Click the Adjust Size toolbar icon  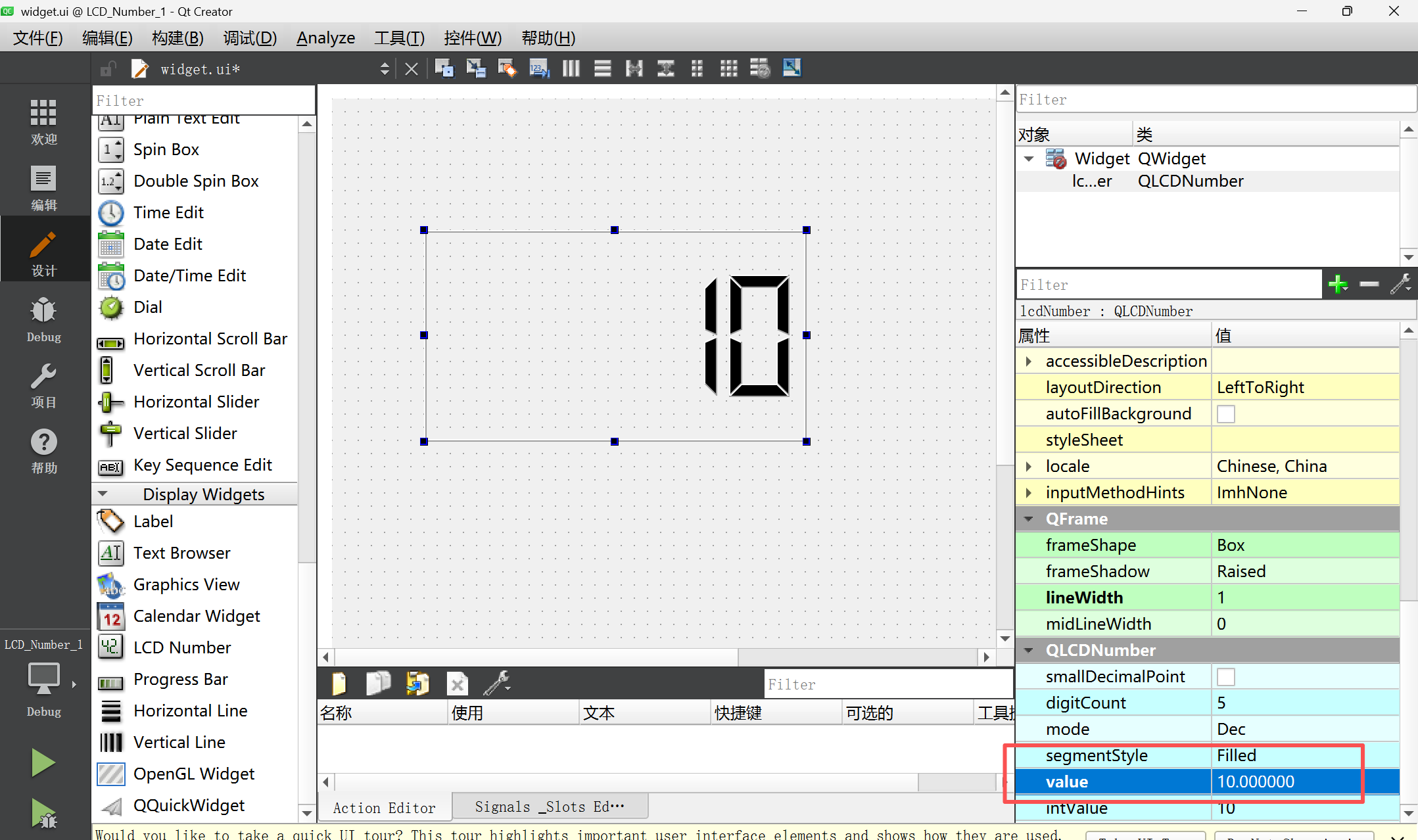pos(792,68)
